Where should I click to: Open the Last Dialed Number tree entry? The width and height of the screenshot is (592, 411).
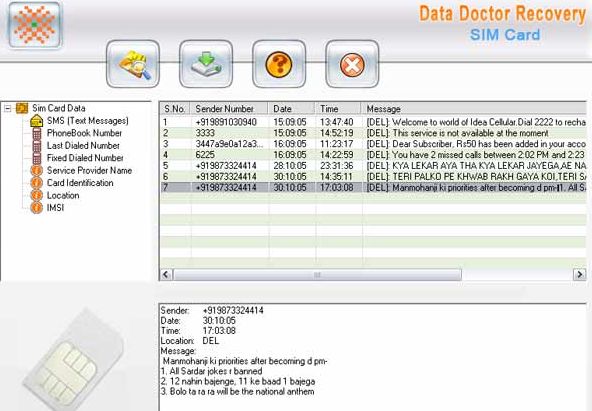(83, 146)
